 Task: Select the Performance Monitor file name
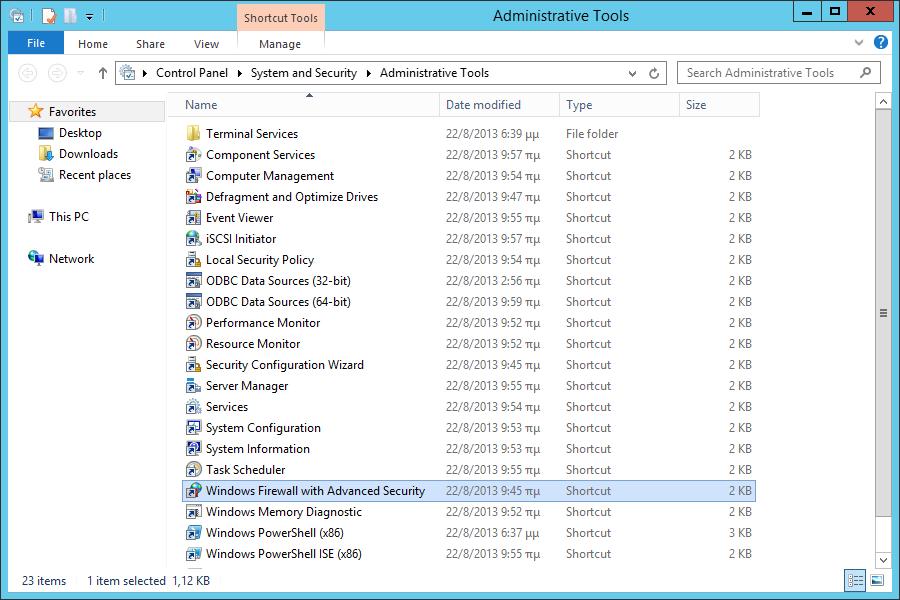click(263, 323)
